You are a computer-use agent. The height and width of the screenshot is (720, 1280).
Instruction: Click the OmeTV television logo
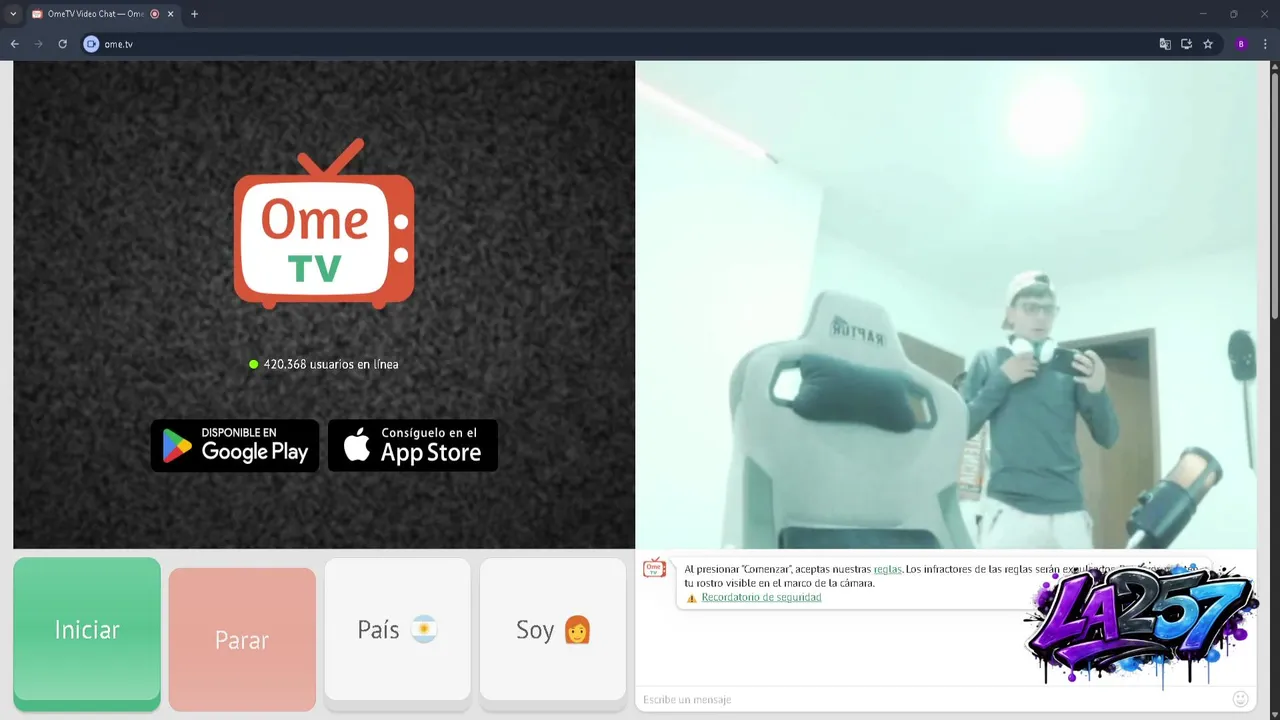click(324, 224)
